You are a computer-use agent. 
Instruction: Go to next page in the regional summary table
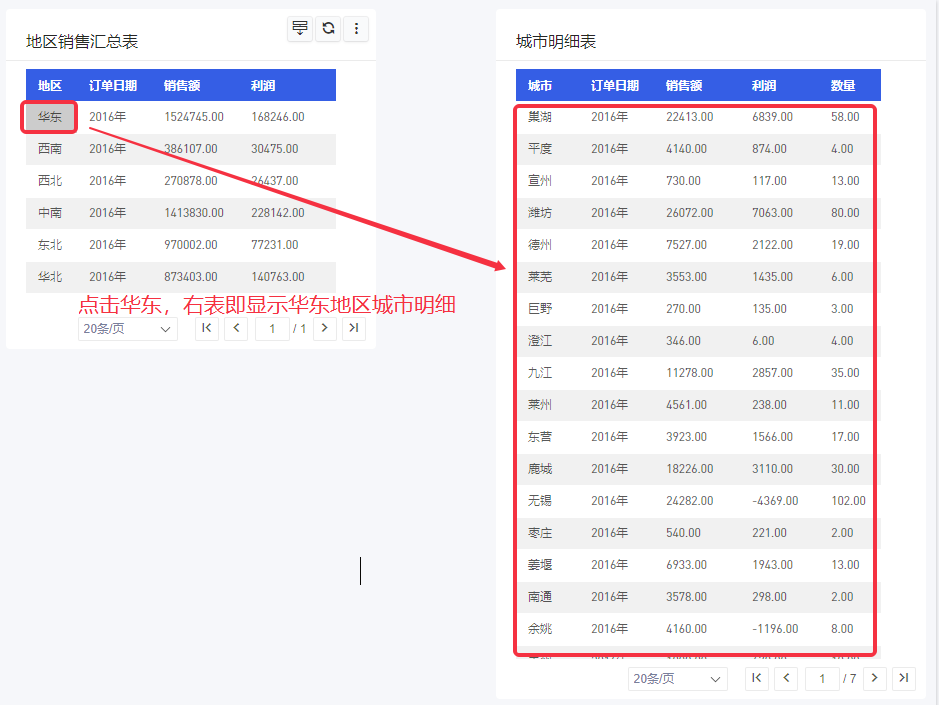coord(324,328)
